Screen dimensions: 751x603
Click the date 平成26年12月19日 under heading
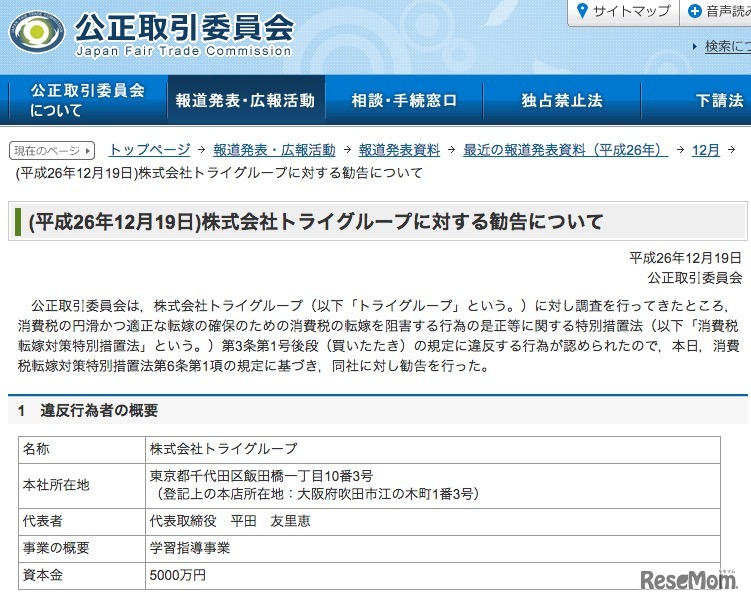pyautogui.click(x=685, y=258)
